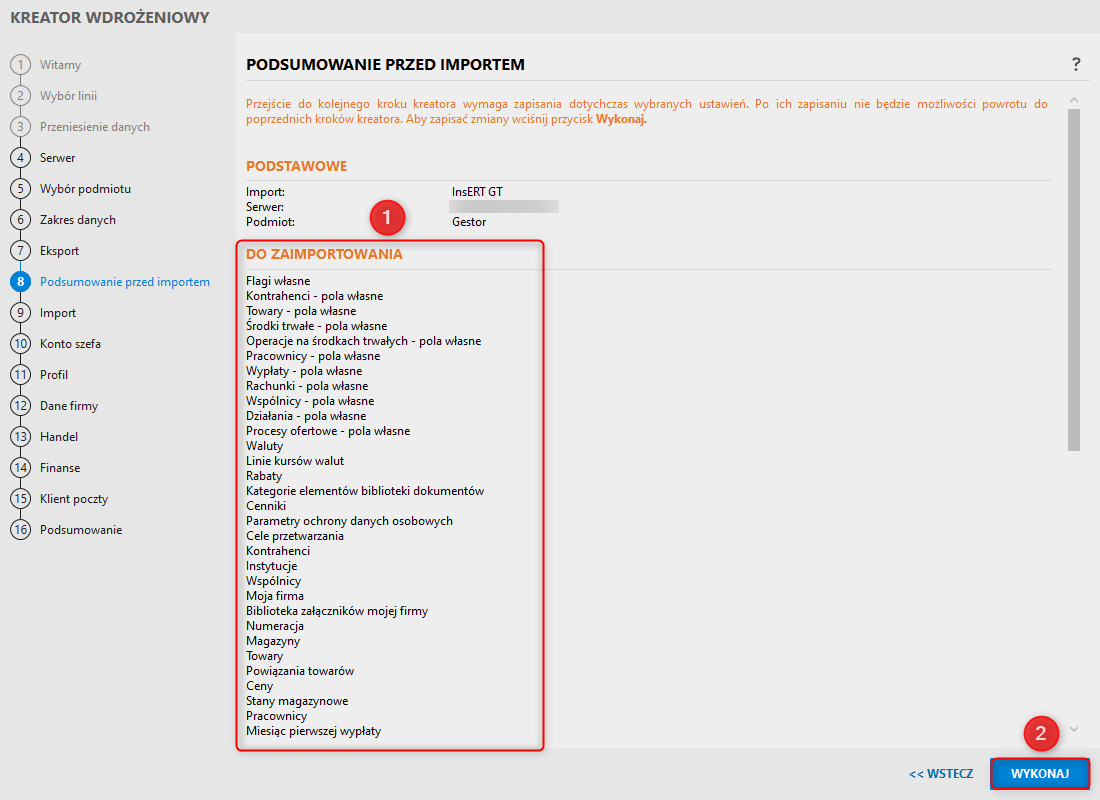Screen dimensions: 1100x800
Task: Select step 7 circle icon Eksport
Action: [x=20, y=251]
